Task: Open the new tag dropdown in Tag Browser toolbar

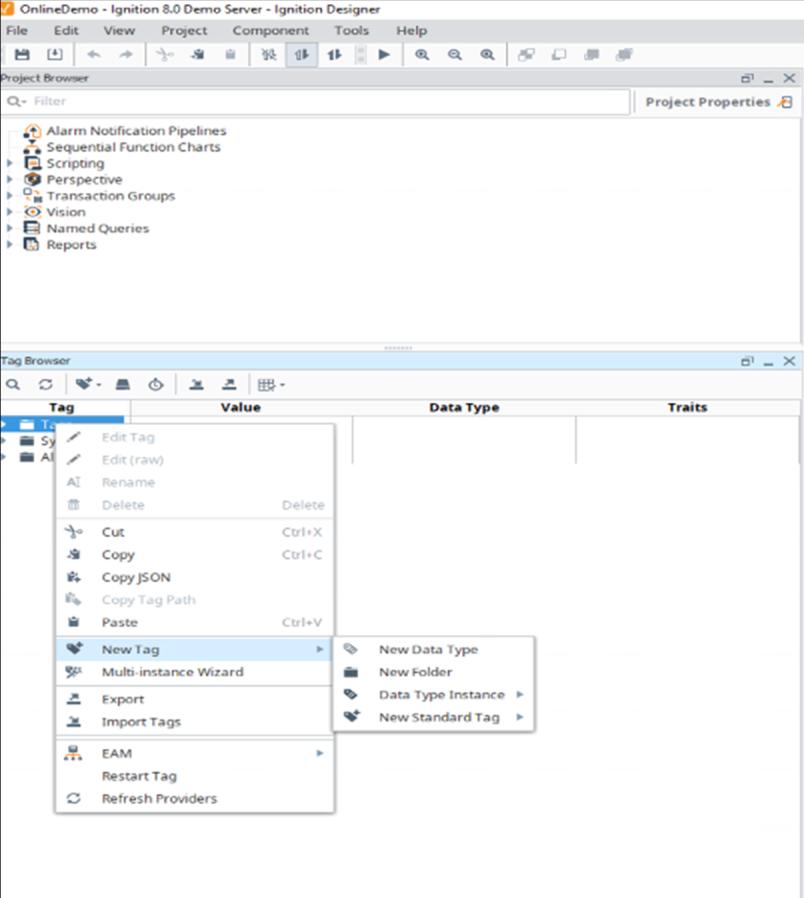Action: 88,384
